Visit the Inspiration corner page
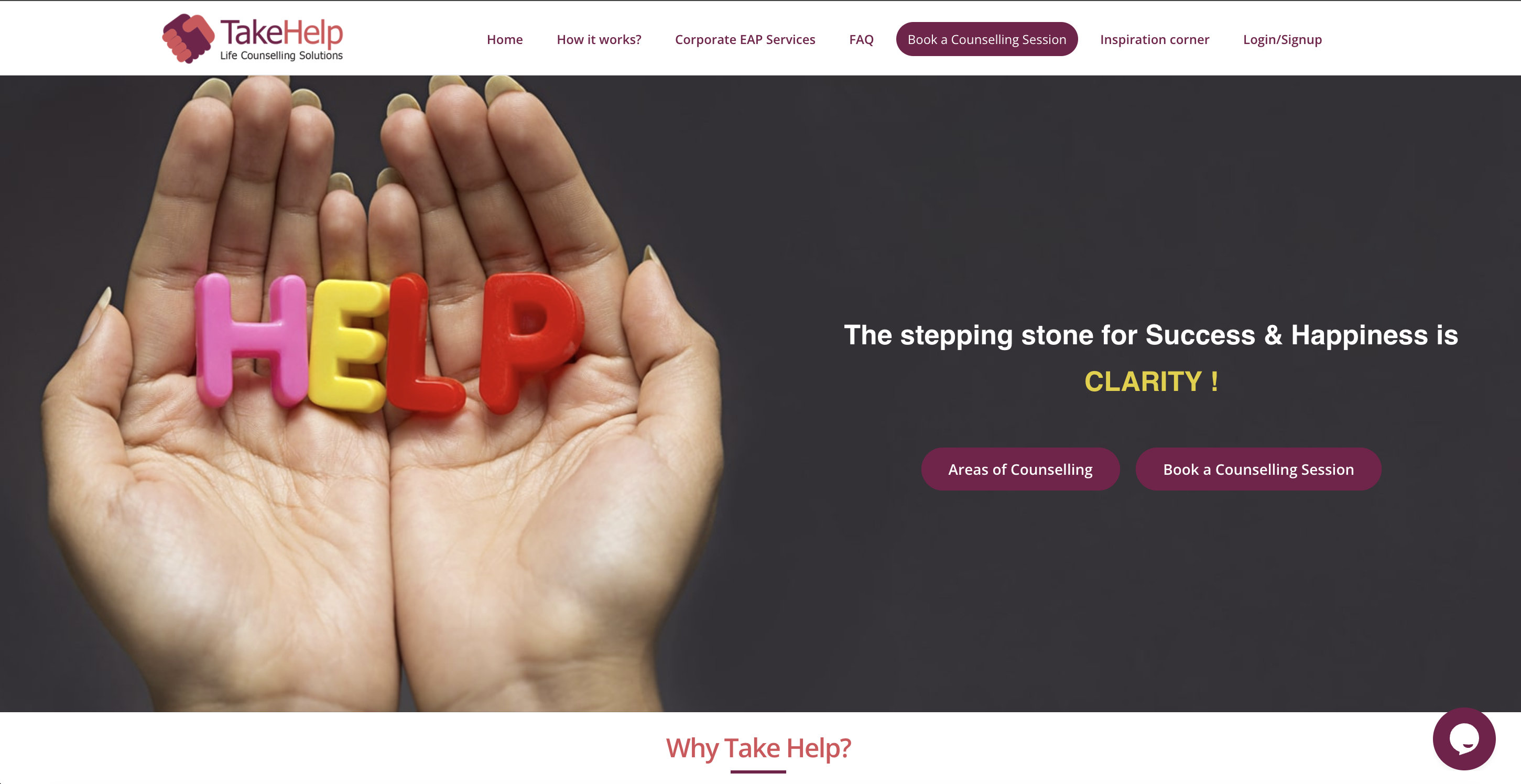The image size is (1521, 784). [x=1154, y=39]
